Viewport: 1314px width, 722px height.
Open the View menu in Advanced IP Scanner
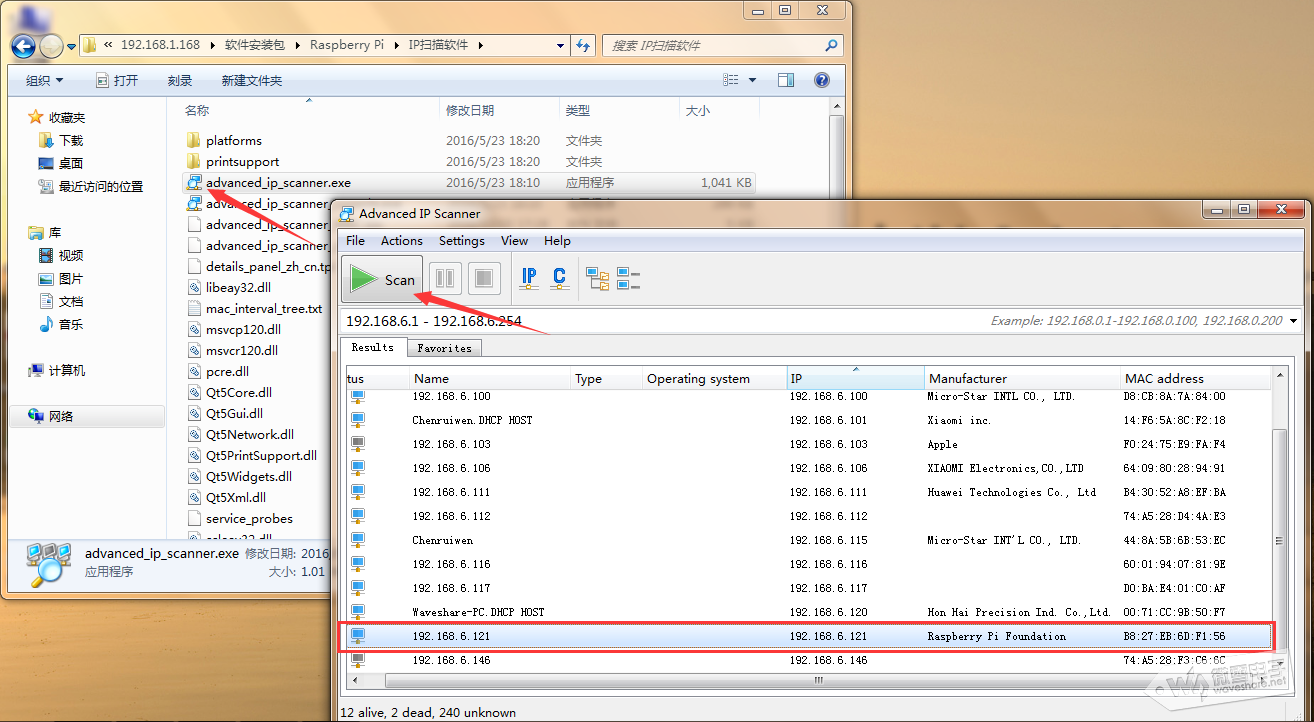pyautogui.click(x=515, y=240)
